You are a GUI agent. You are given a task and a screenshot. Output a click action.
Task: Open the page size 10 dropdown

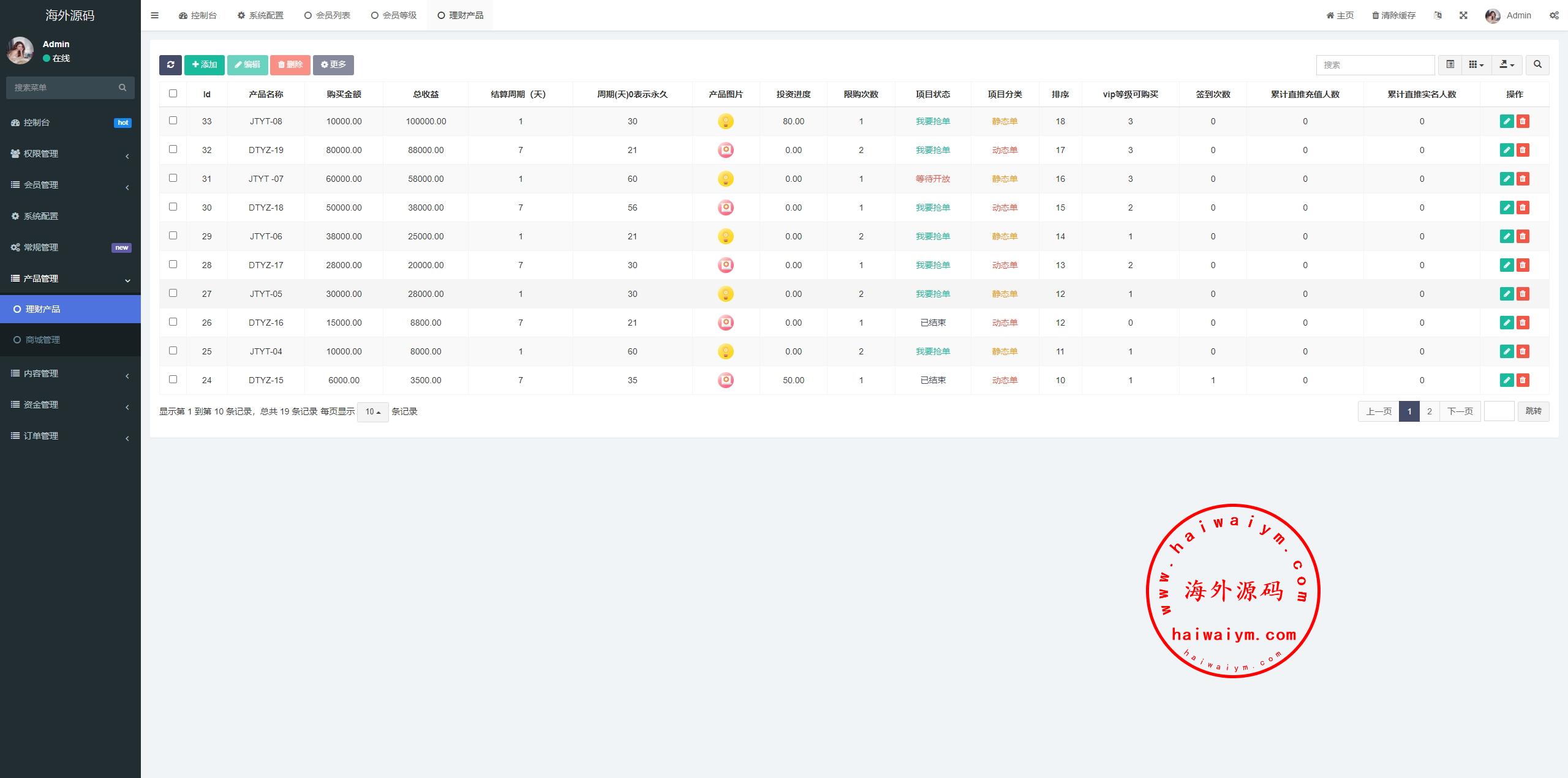[x=372, y=412]
